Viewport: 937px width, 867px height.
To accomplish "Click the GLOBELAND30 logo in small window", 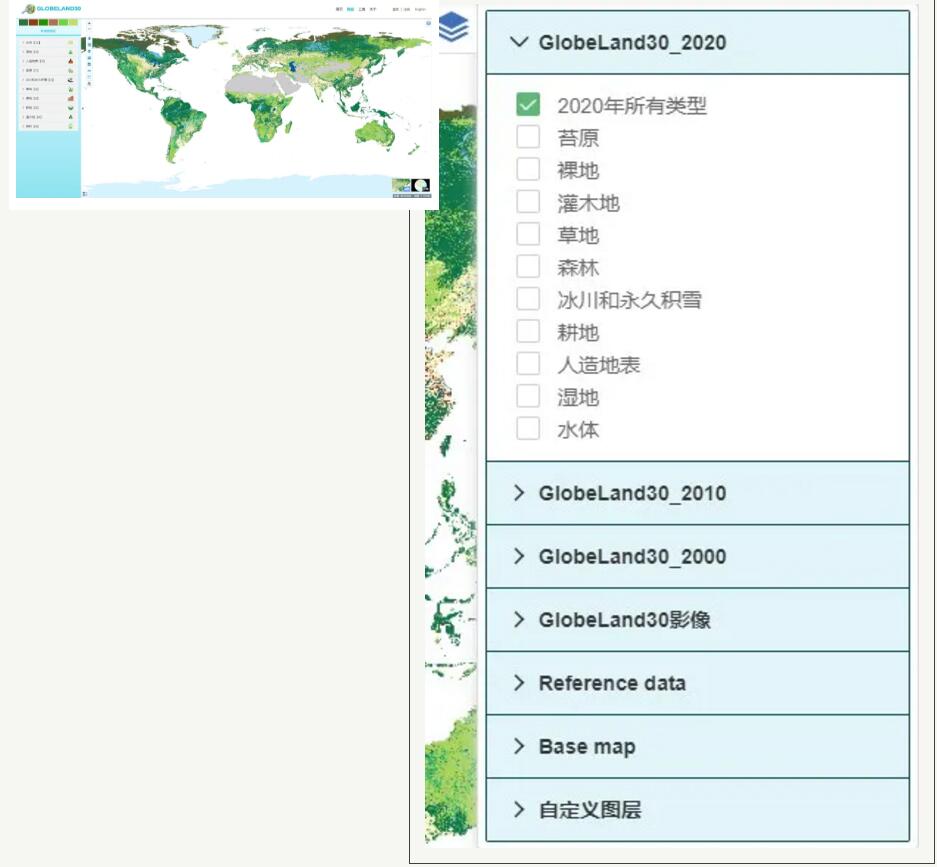I will coord(51,9).
